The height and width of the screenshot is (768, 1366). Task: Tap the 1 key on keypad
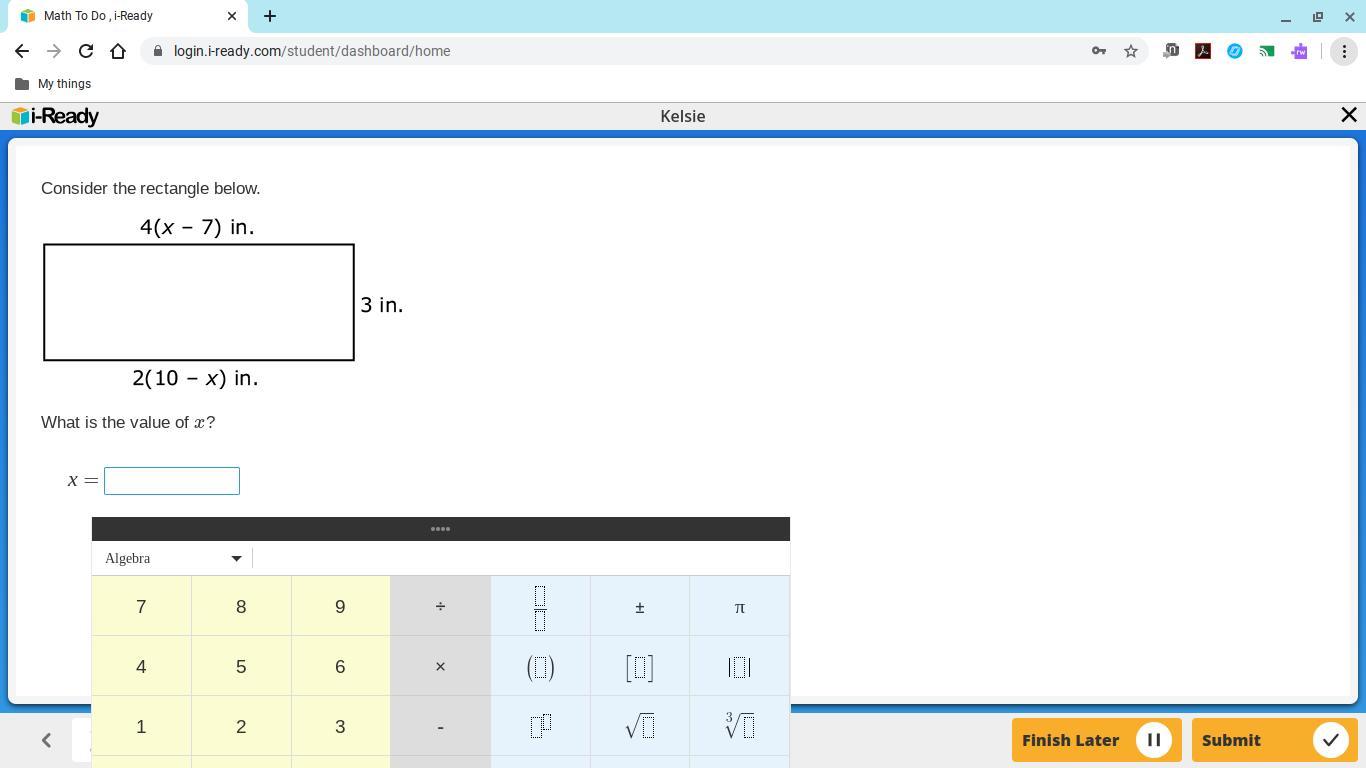coord(141,726)
